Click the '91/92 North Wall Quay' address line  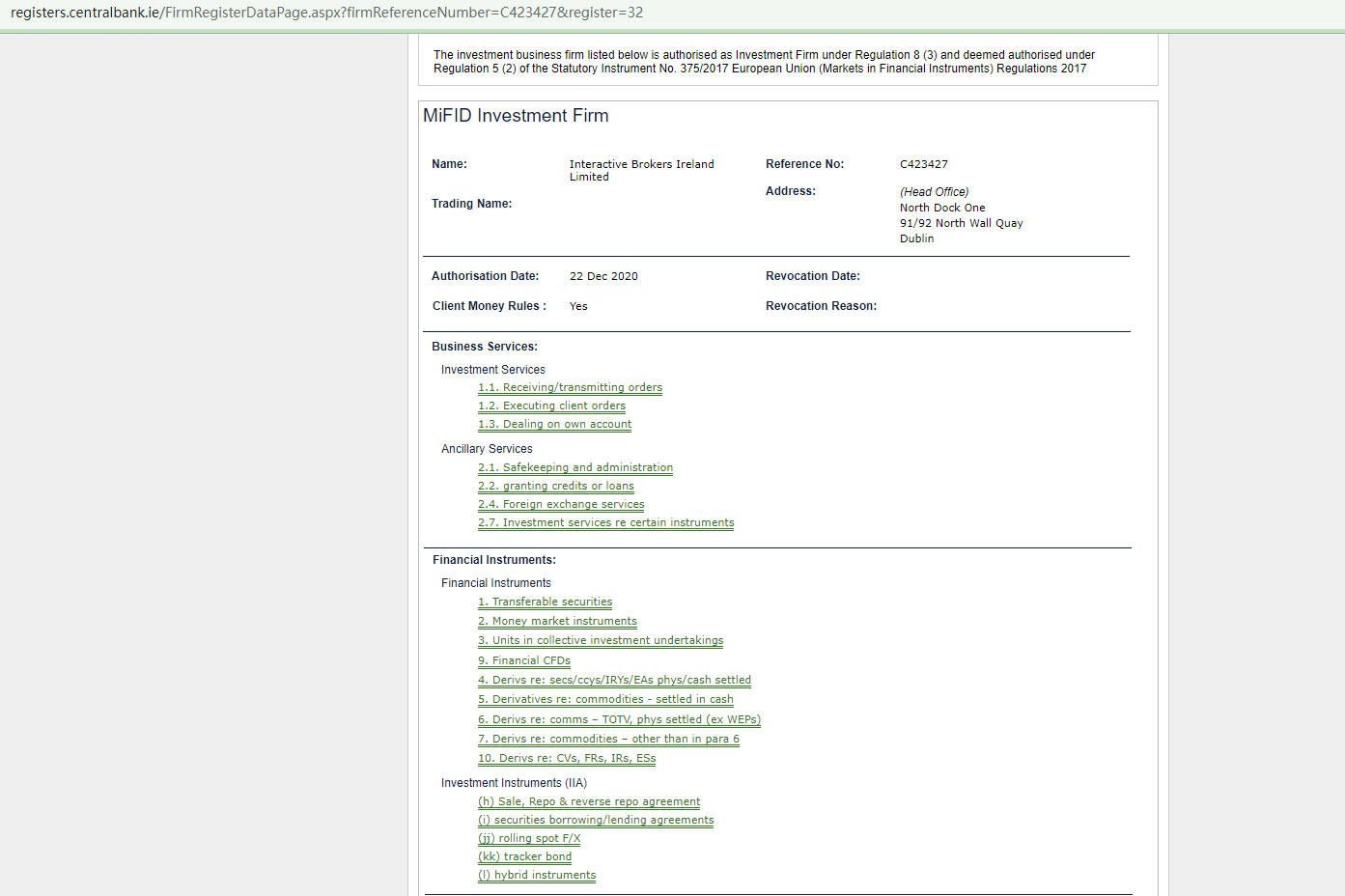click(961, 223)
